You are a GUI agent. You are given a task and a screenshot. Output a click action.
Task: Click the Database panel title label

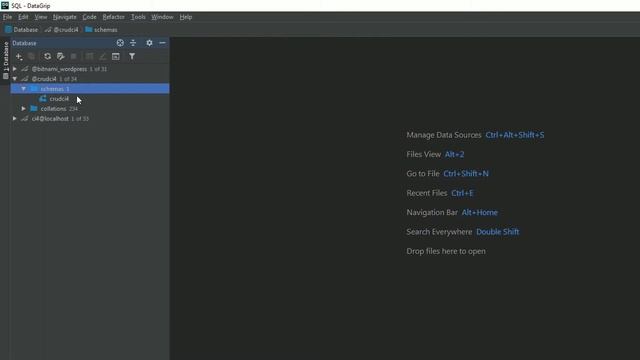(x=24, y=43)
